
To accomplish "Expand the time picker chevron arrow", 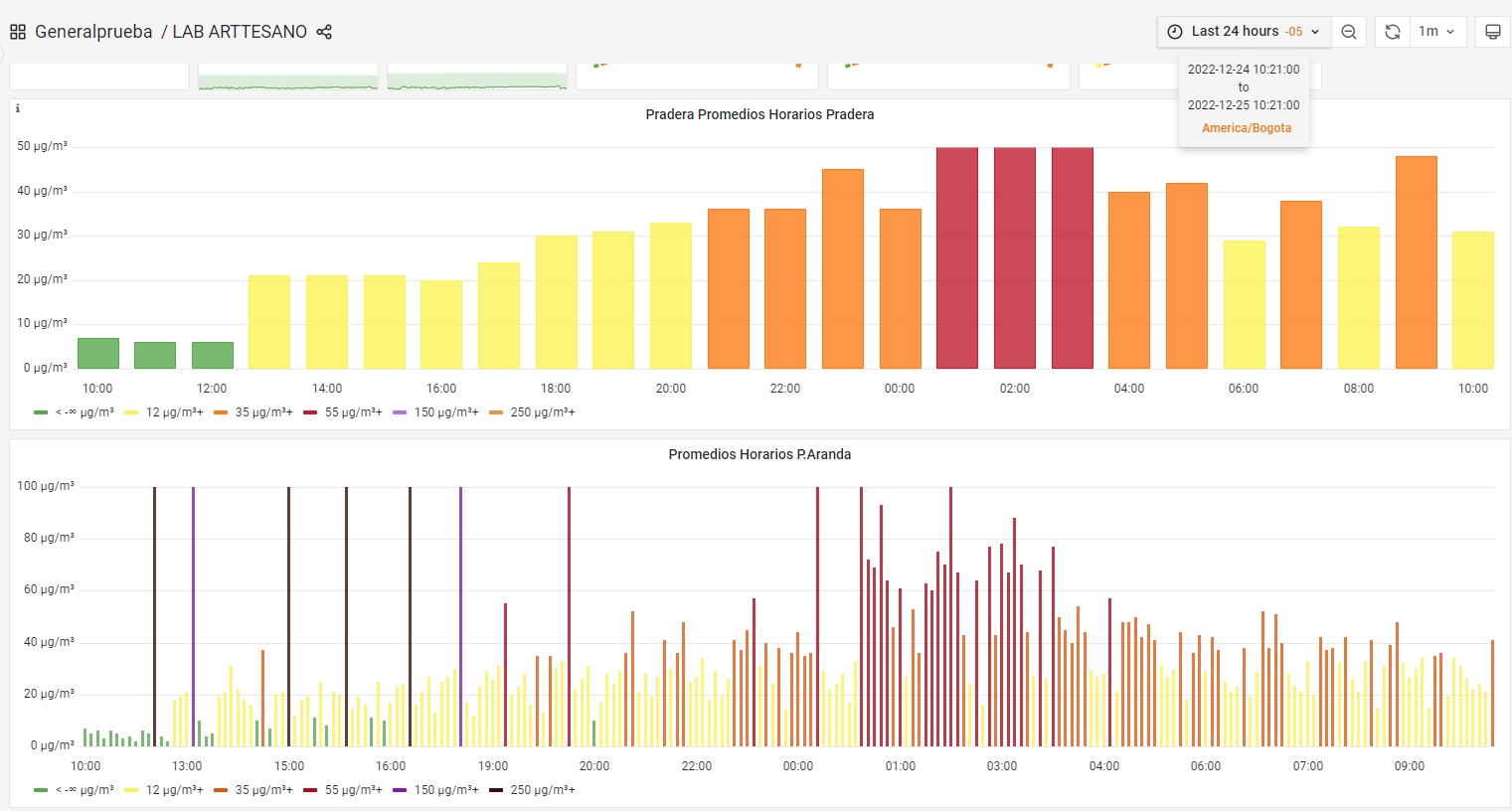I will click(x=1315, y=32).
